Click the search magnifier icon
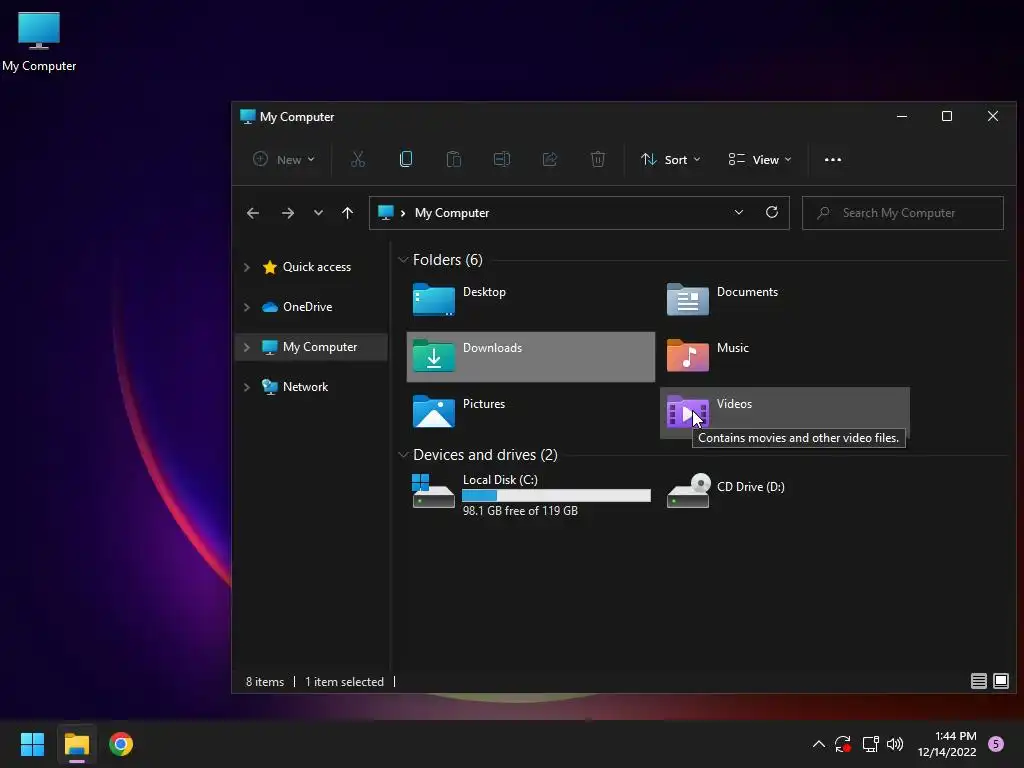Screen dimensions: 1024x768 point(824,213)
